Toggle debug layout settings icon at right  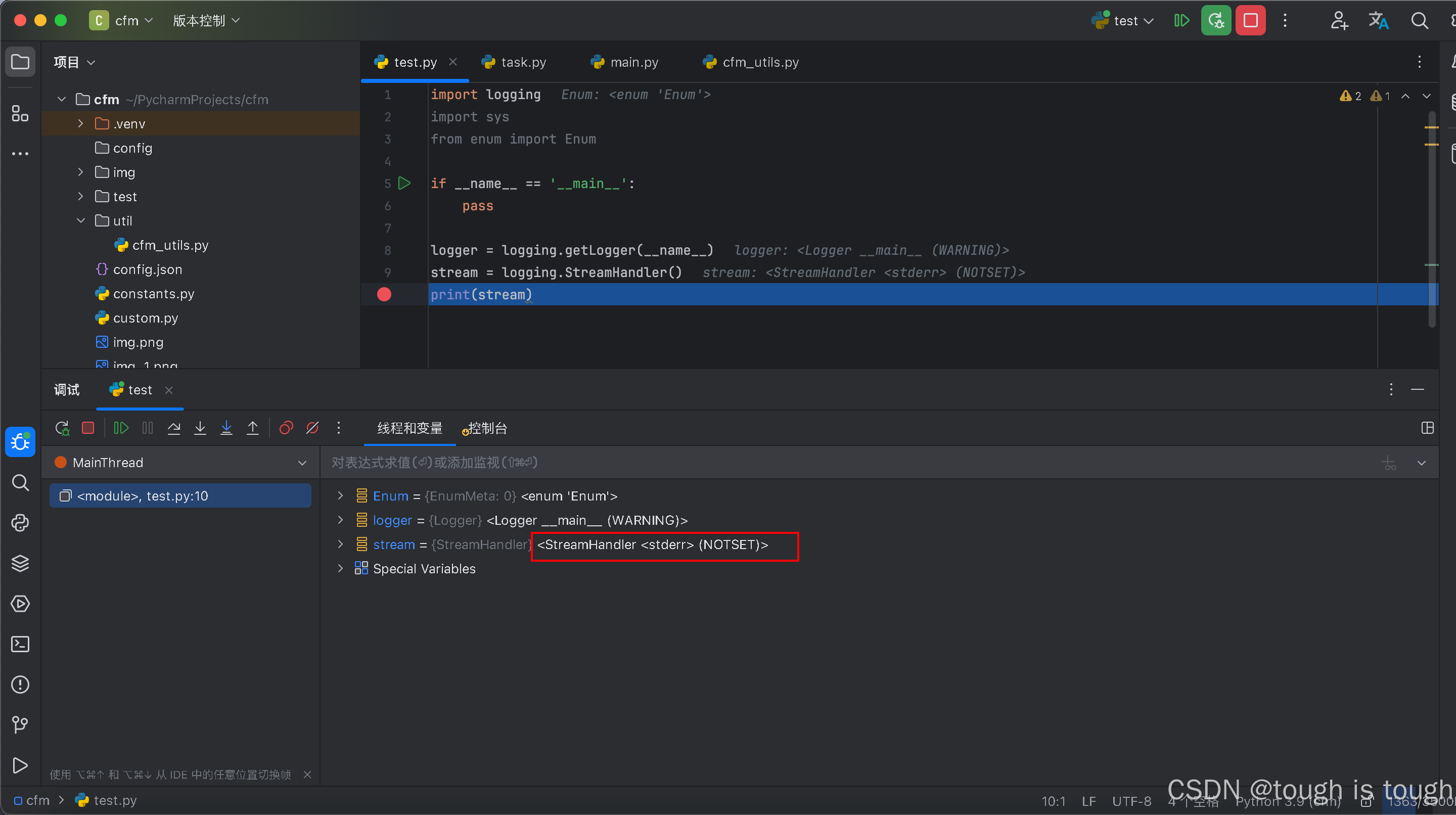1427,428
